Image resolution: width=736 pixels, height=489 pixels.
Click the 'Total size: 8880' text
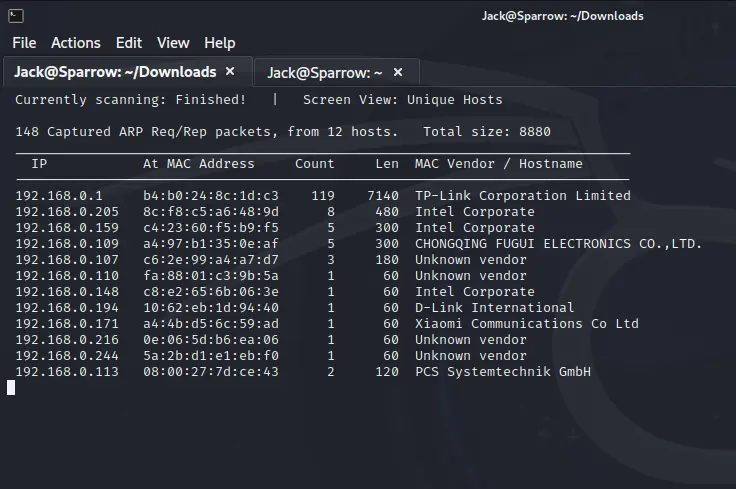(487, 132)
